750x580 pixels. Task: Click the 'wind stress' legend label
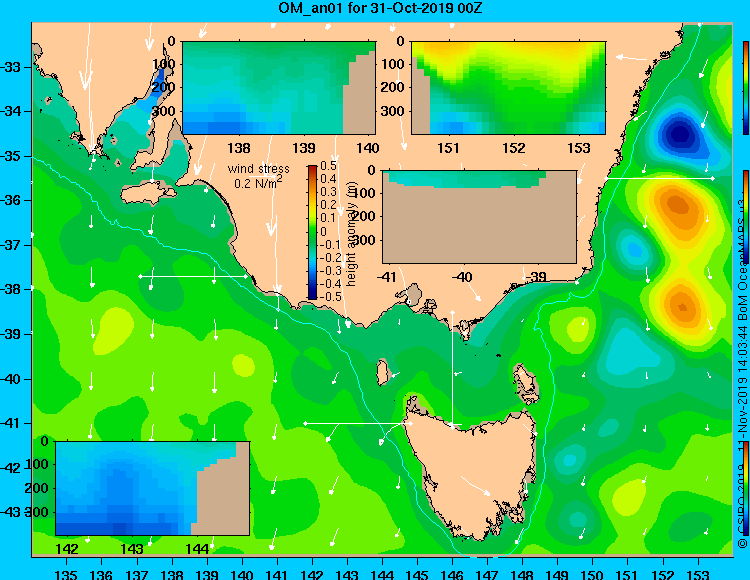click(x=258, y=169)
